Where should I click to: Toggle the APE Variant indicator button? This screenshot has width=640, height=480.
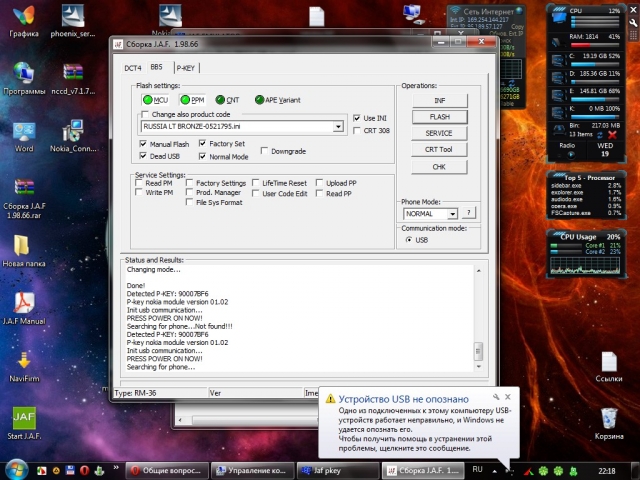pos(260,100)
